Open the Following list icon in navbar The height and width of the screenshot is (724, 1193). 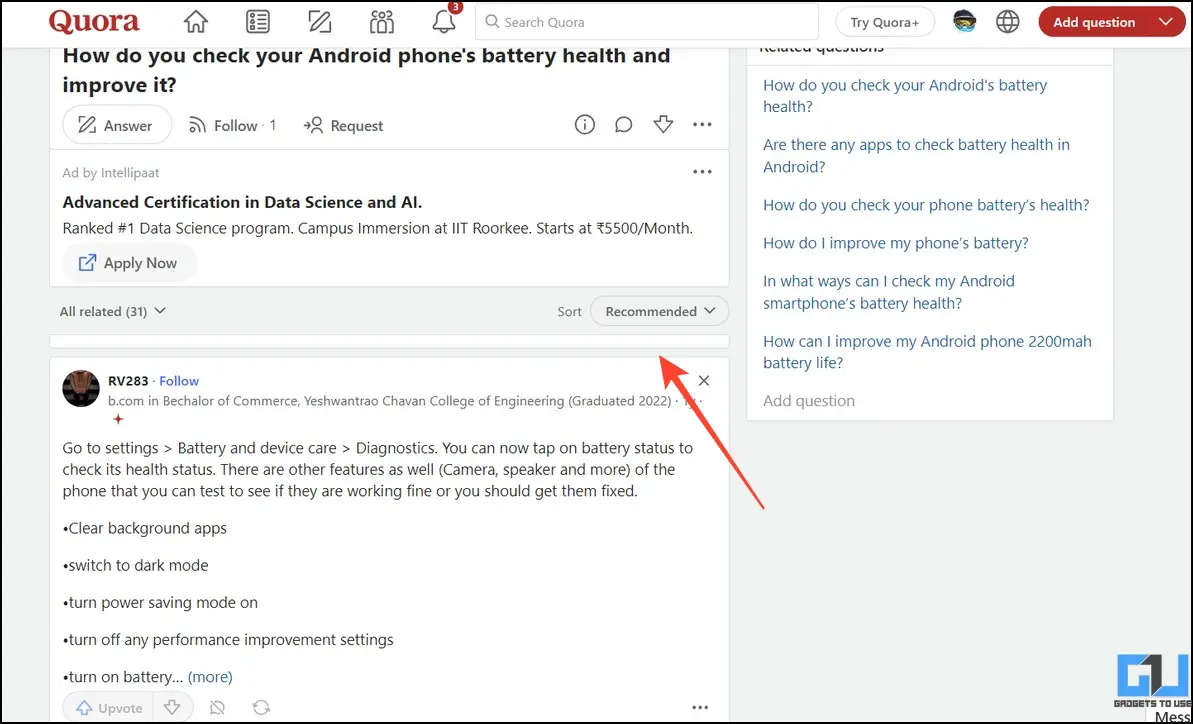pyautogui.click(x=258, y=22)
